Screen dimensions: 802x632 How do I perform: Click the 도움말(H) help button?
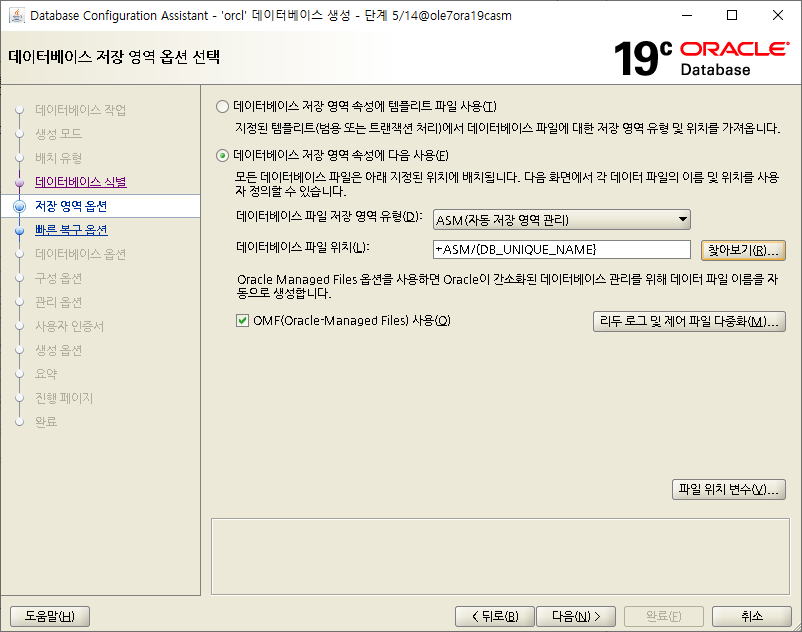[50, 616]
